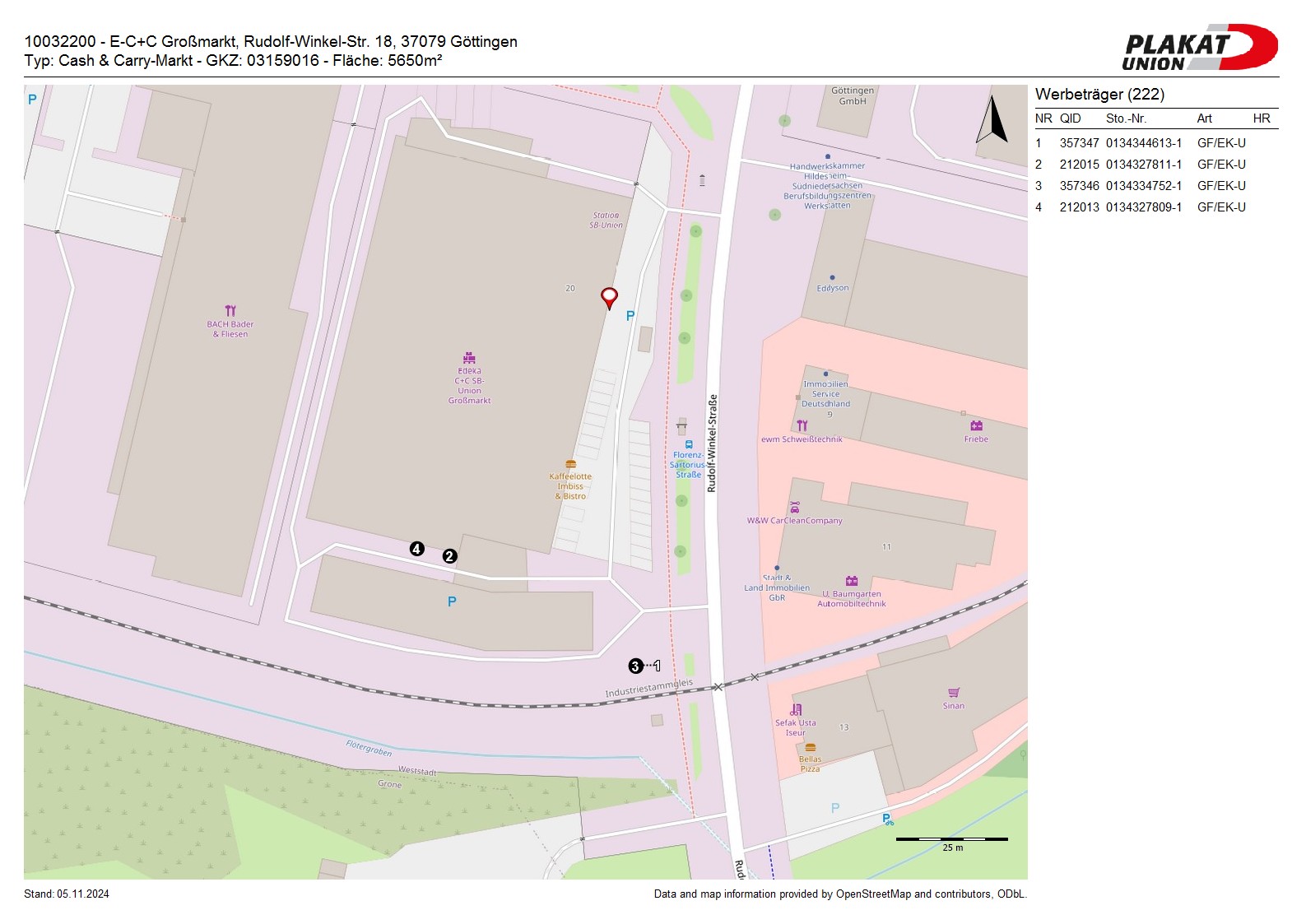This screenshot has width=1306, height=924.
Task: Click black marker number 3 near the railway
Action: click(635, 666)
